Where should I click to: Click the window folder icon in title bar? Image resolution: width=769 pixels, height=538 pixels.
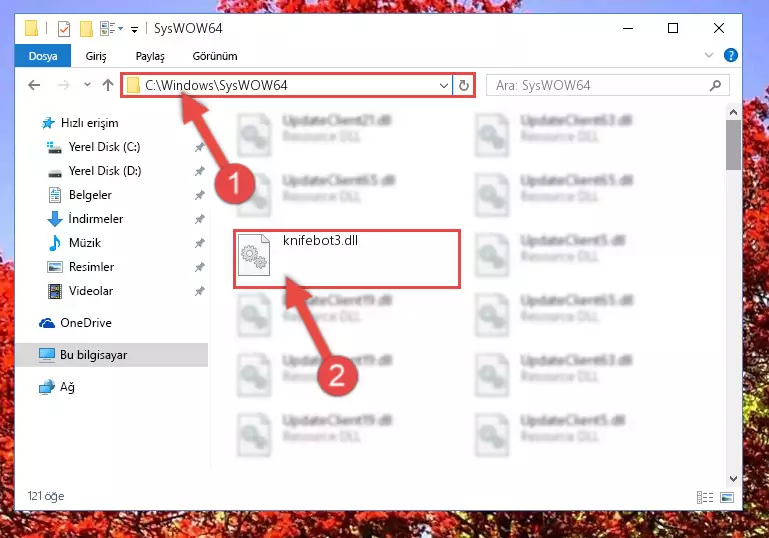pyautogui.click(x=31, y=28)
